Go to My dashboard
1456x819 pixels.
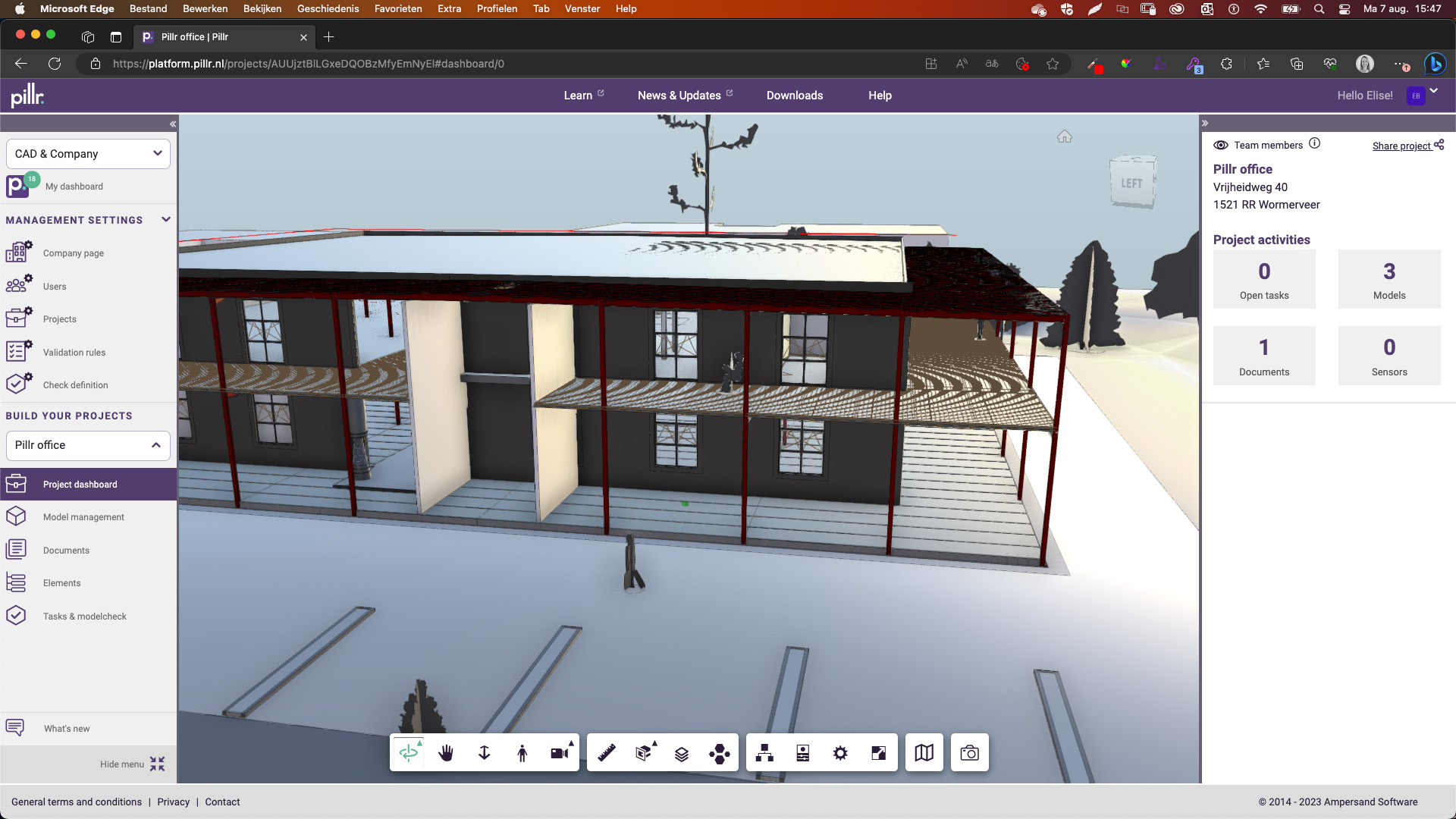tap(74, 186)
